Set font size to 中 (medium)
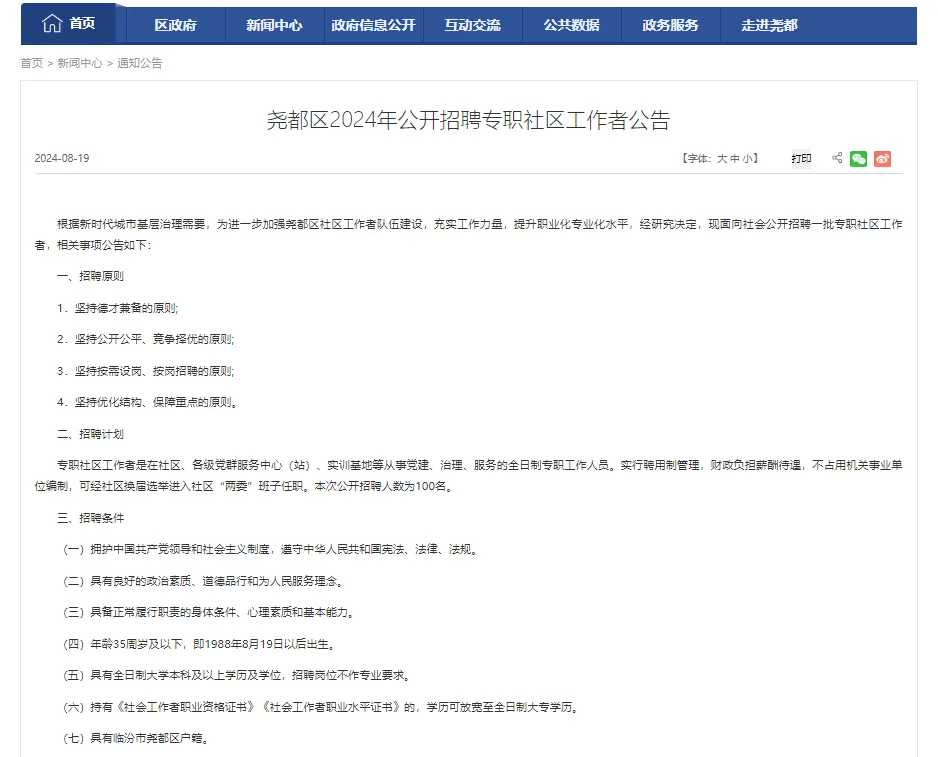The image size is (938, 757). pyautogui.click(x=735, y=157)
